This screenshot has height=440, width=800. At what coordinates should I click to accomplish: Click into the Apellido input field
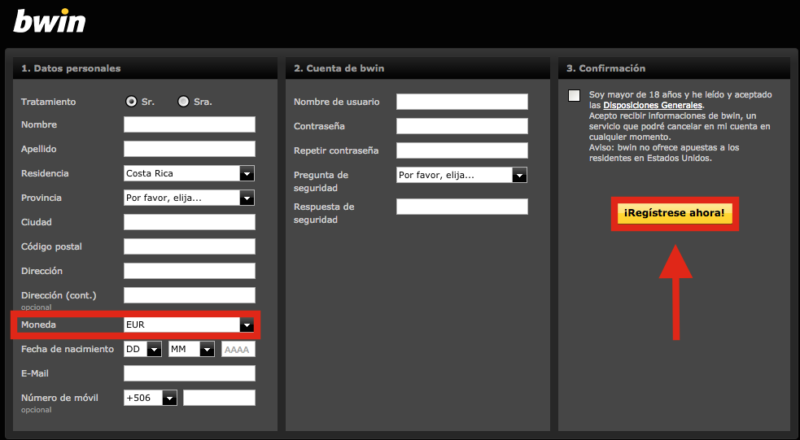189,149
